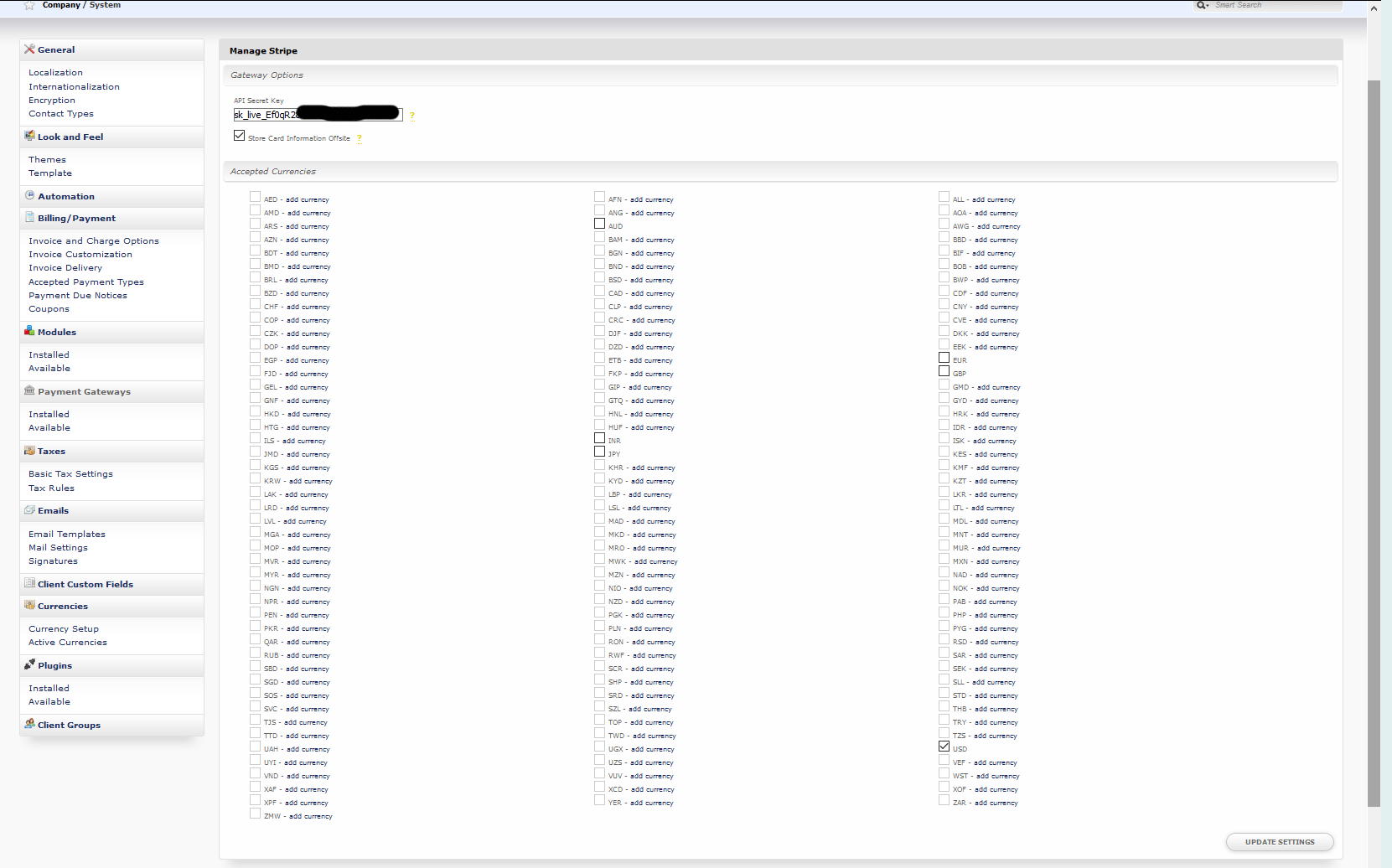Click 'add currency' link for ZMW
1392x868 pixels.
pyautogui.click(x=311, y=816)
